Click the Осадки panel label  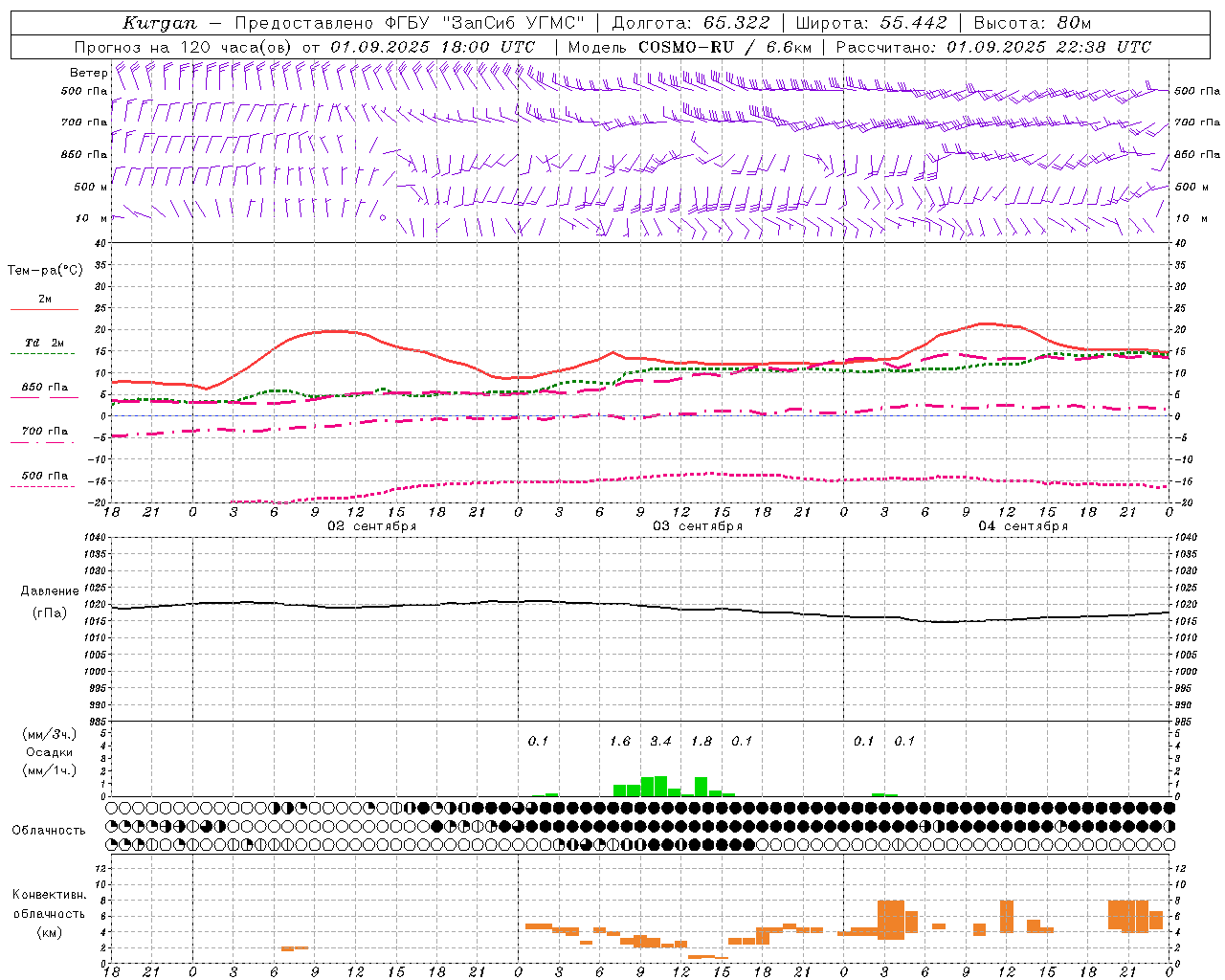pos(50,752)
